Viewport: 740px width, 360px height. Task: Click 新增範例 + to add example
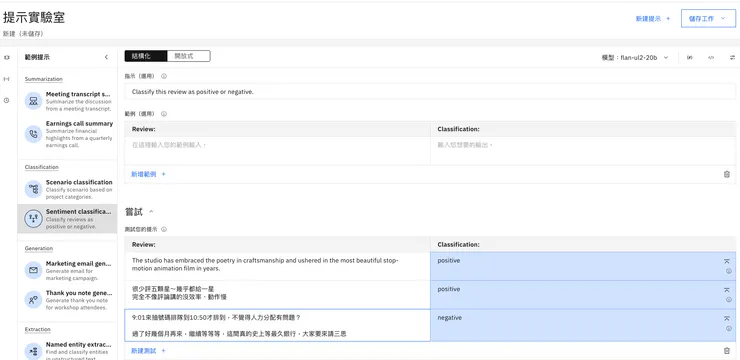coord(148,174)
